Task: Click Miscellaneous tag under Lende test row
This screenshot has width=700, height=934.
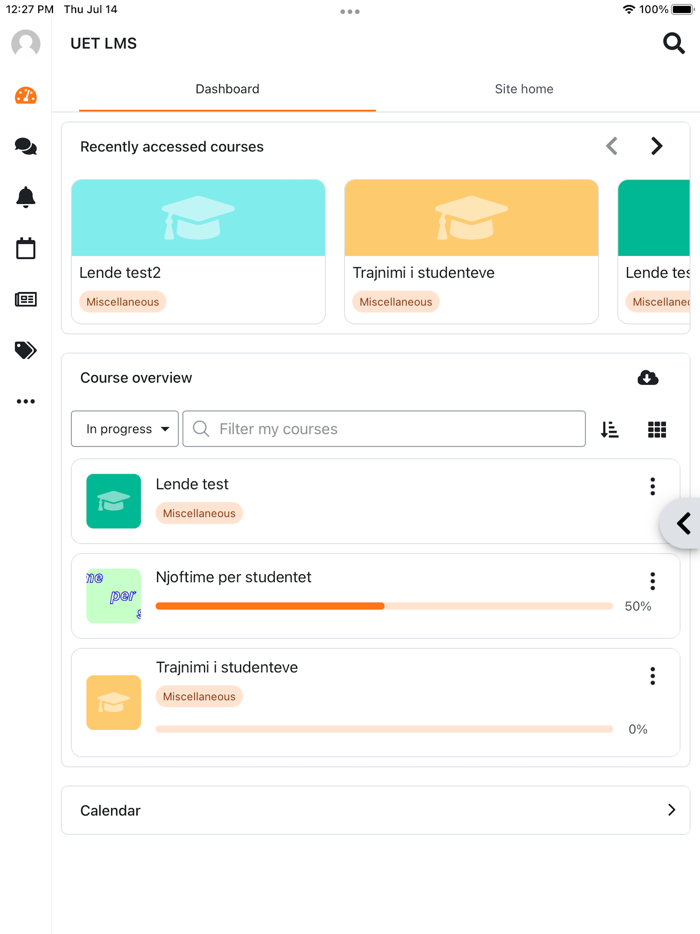Action: [x=199, y=513]
